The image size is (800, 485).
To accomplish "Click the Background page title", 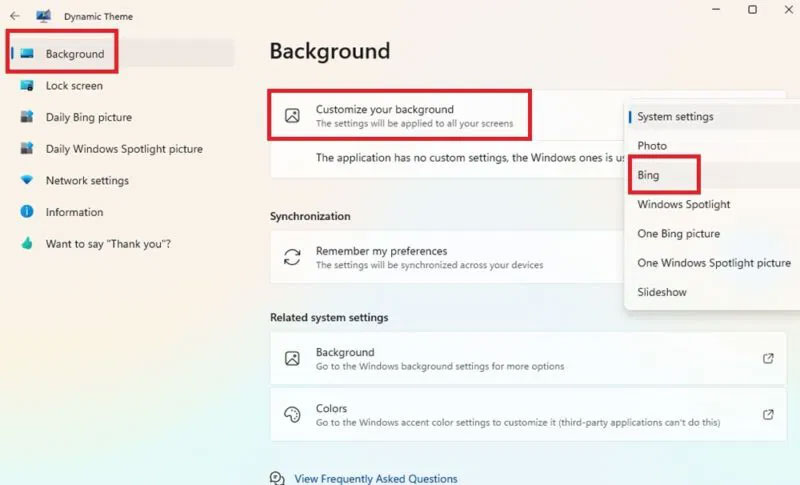I will pos(330,51).
